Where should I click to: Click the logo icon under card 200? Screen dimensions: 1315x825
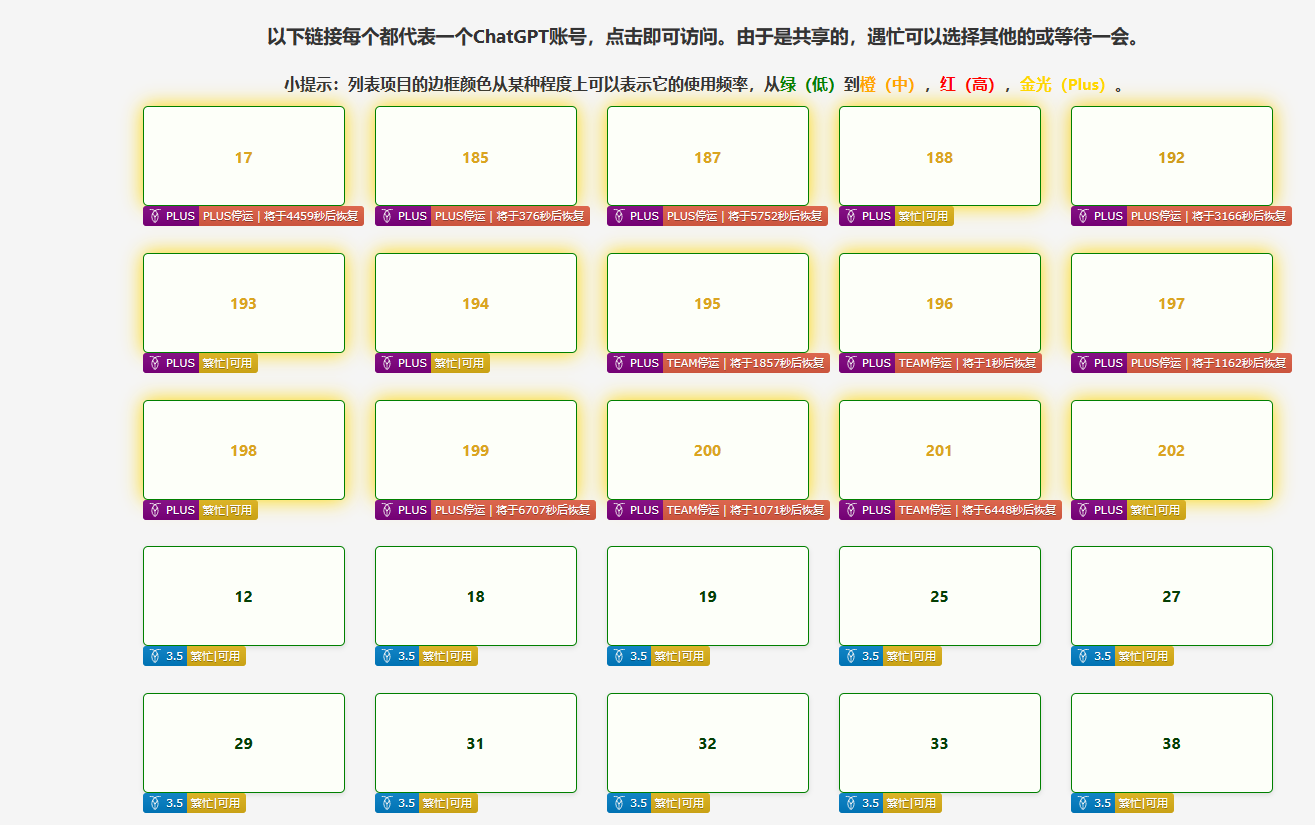point(619,510)
